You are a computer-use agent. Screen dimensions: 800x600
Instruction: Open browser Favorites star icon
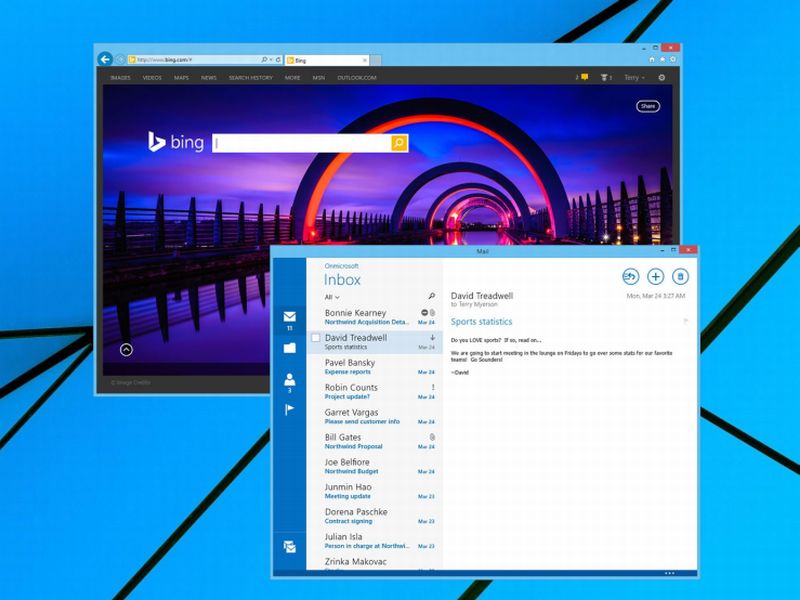coord(662,60)
